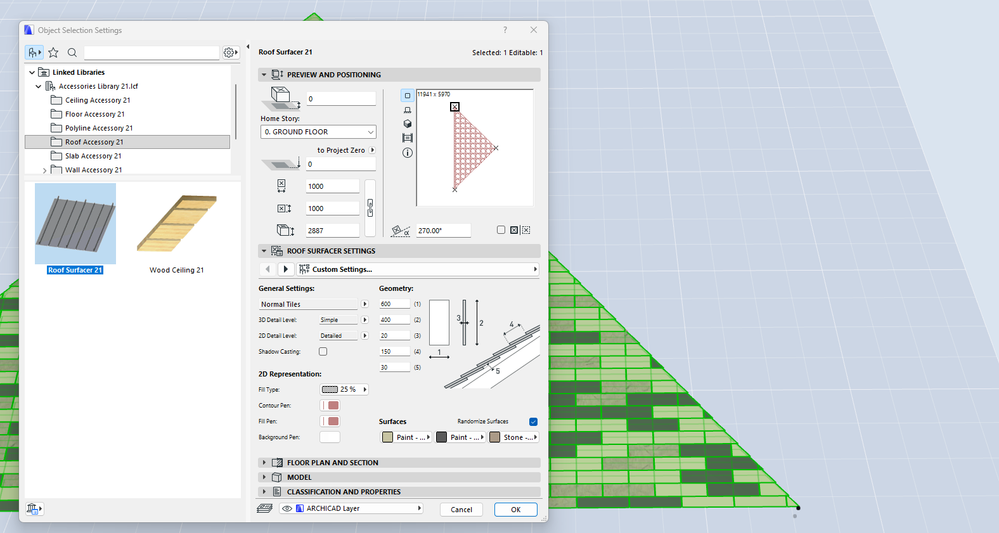Show object info via the info icon

tap(407, 152)
